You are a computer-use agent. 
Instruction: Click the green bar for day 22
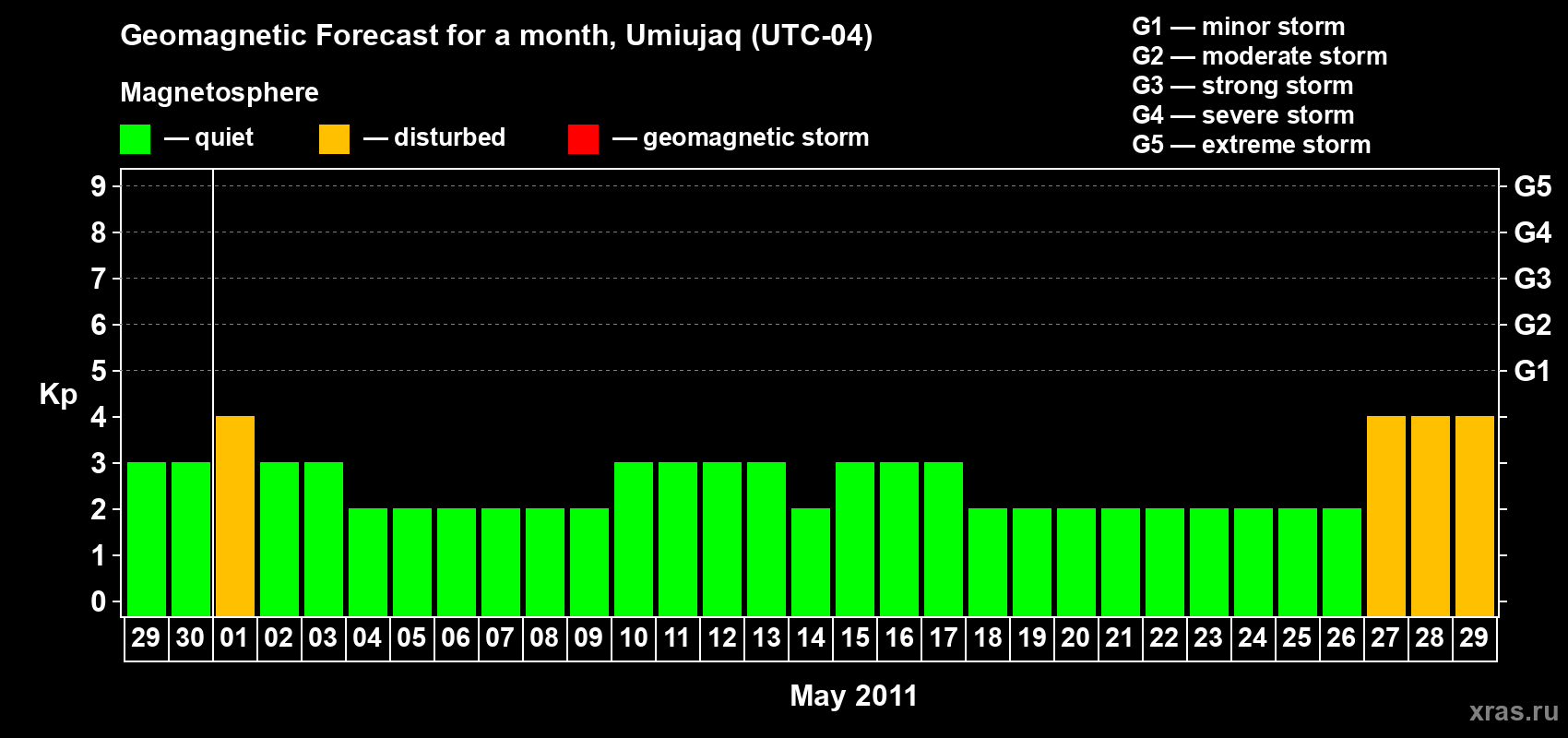[1165, 563]
